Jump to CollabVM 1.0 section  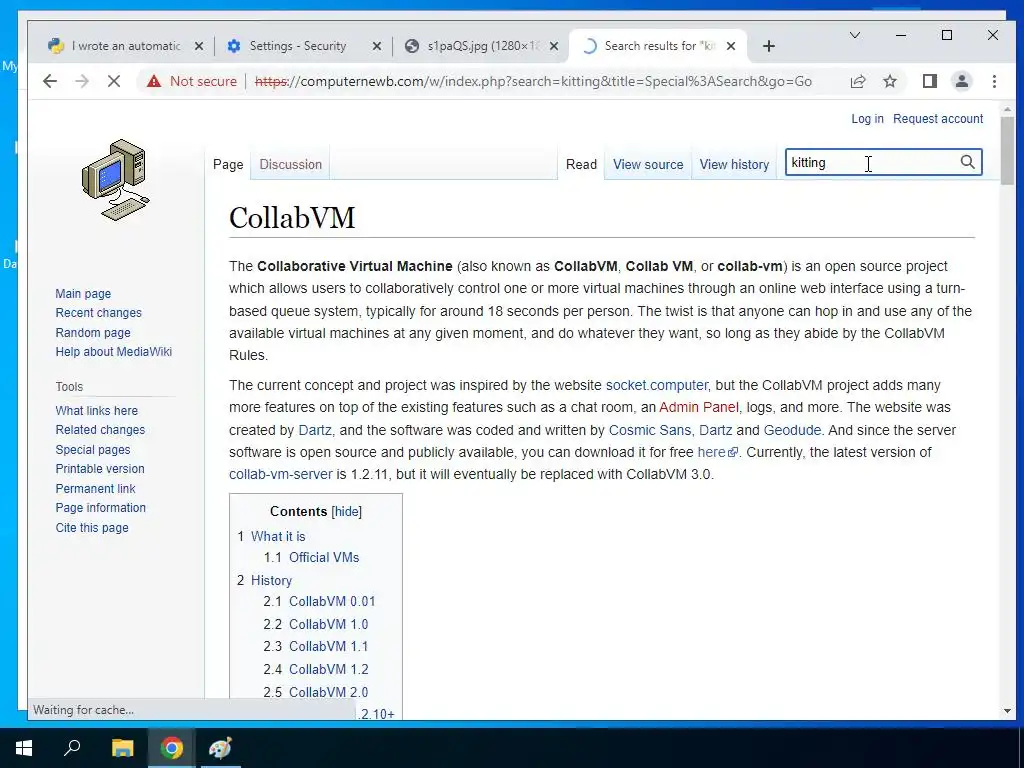[328, 624]
